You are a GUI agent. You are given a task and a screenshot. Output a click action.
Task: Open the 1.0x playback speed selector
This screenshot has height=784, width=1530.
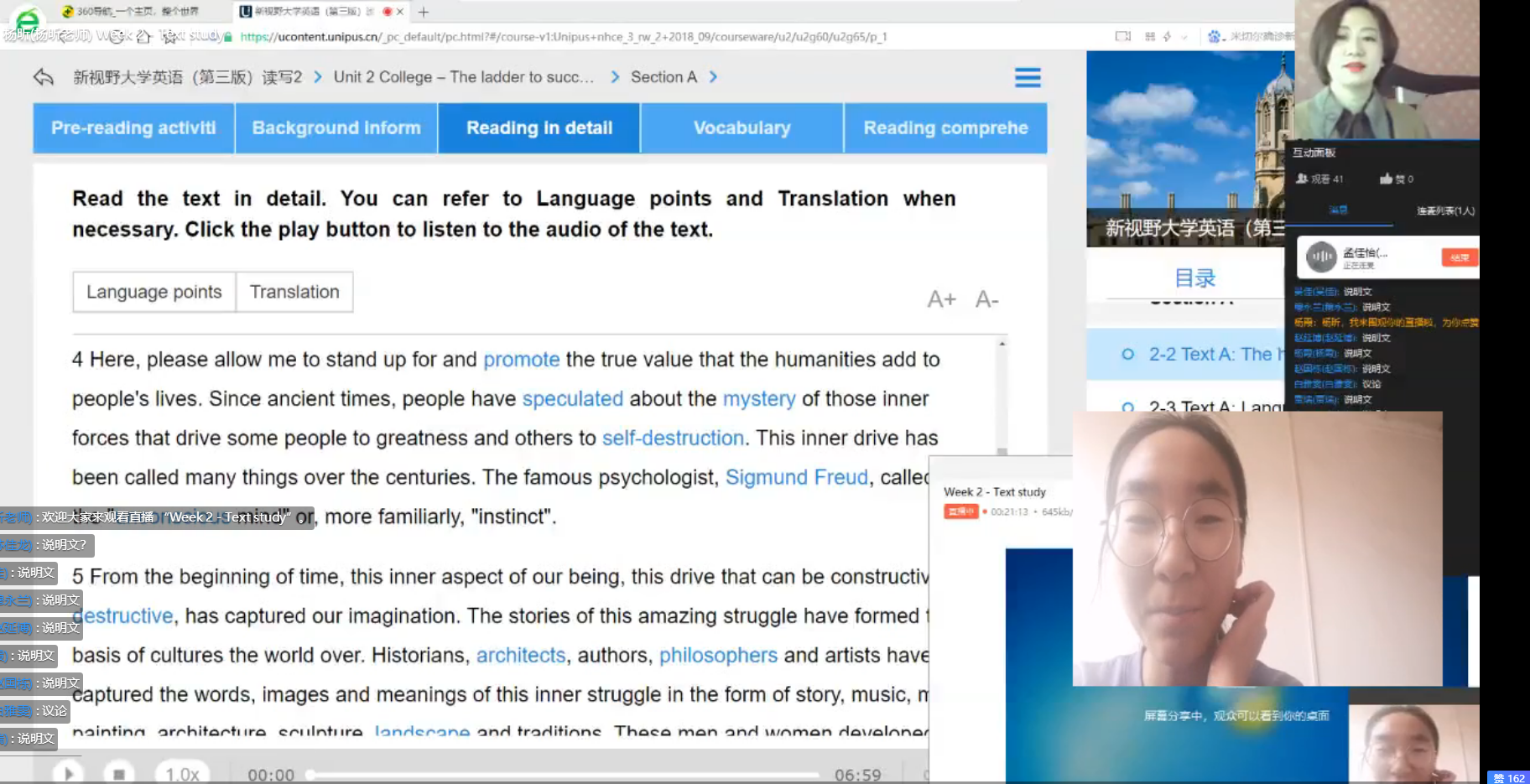click(x=183, y=774)
